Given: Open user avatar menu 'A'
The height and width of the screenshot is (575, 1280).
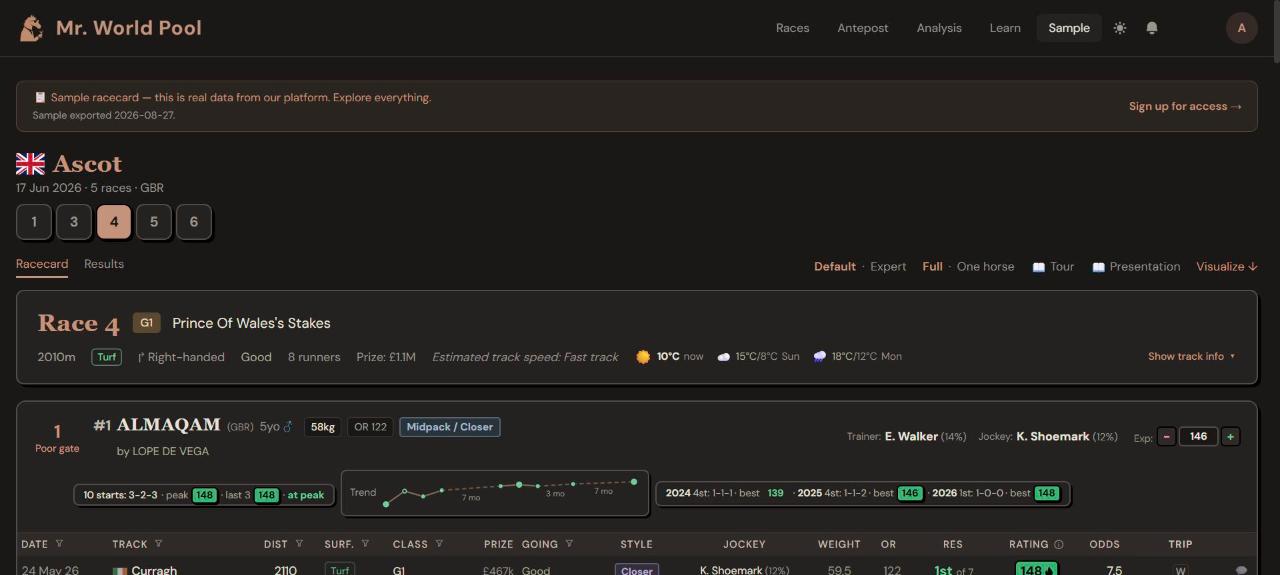Looking at the screenshot, I should 1242,28.
